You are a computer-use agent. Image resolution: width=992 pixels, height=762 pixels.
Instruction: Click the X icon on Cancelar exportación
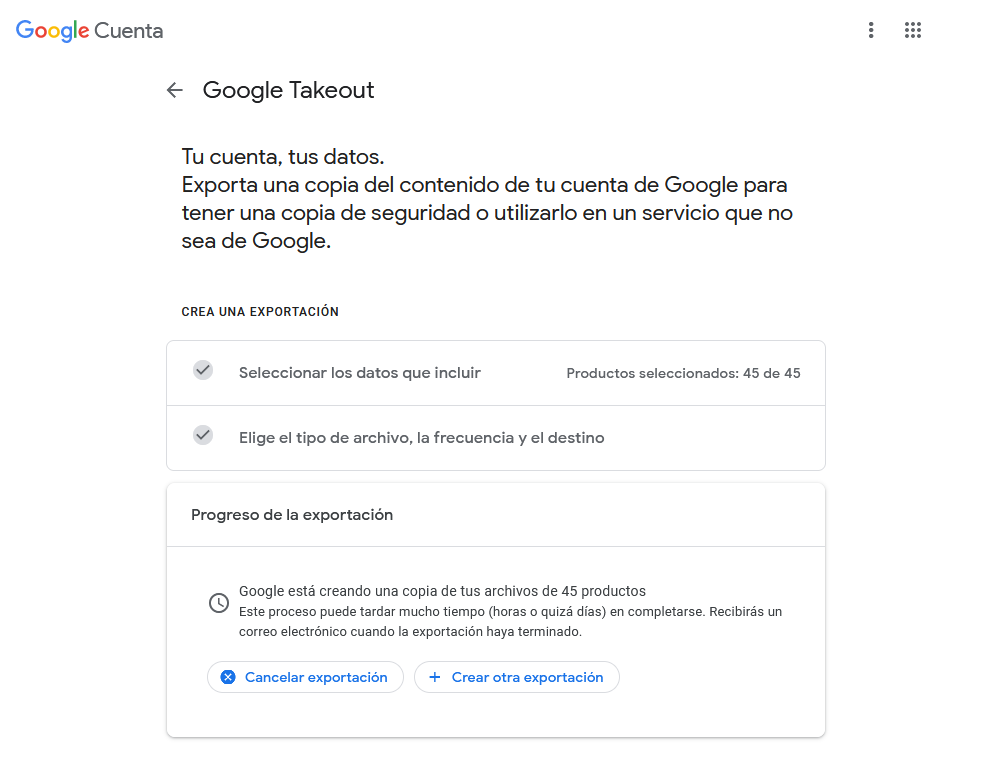[228, 677]
